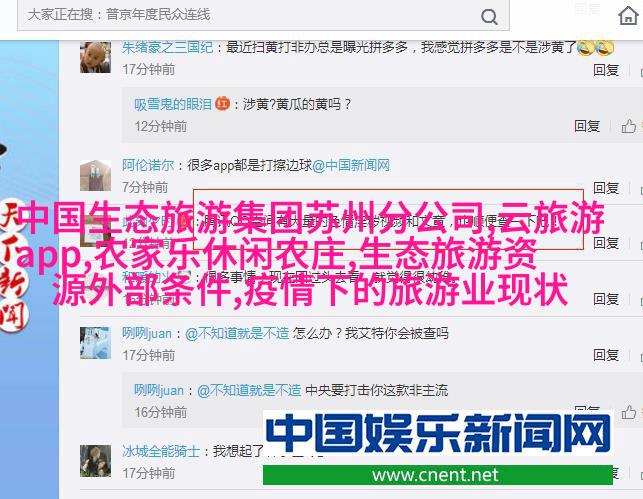Reply to 阿伦诺尔's comment
This screenshot has height=499, width=643.
pyautogui.click(x=606, y=188)
